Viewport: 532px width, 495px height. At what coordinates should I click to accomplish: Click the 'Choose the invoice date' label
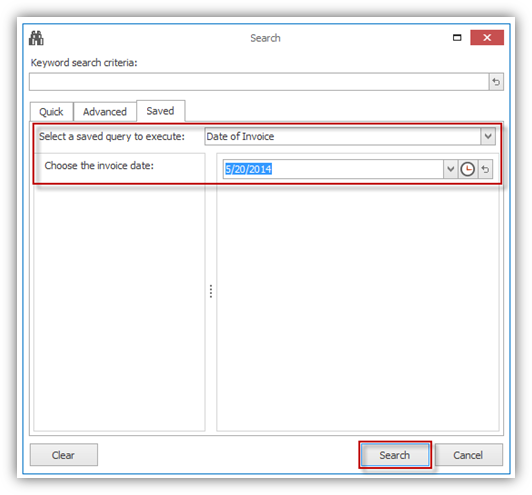99,166
